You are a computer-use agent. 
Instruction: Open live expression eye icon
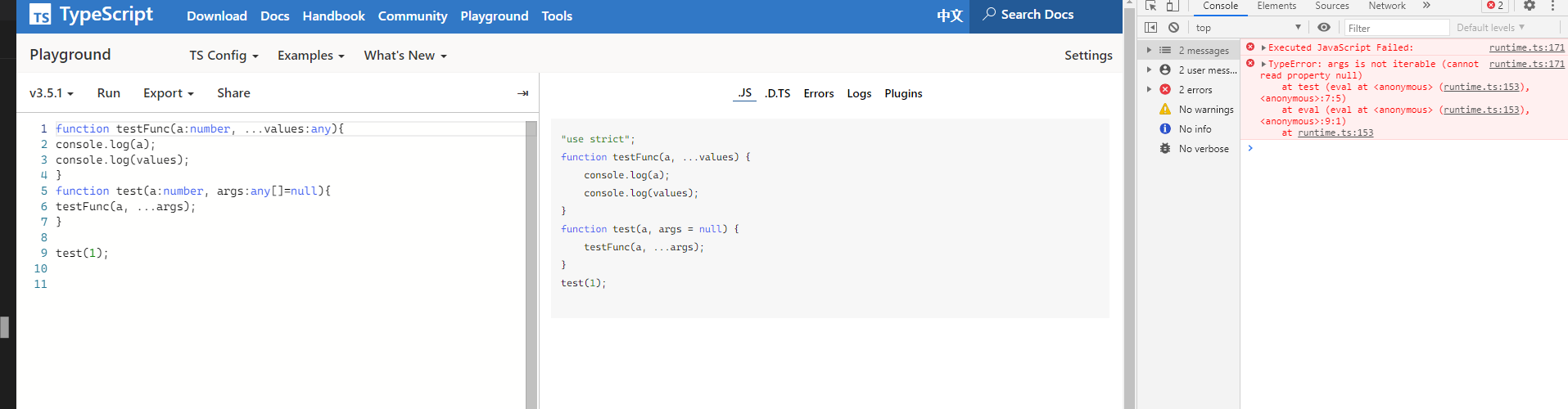pyautogui.click(x=1324, y=28)
